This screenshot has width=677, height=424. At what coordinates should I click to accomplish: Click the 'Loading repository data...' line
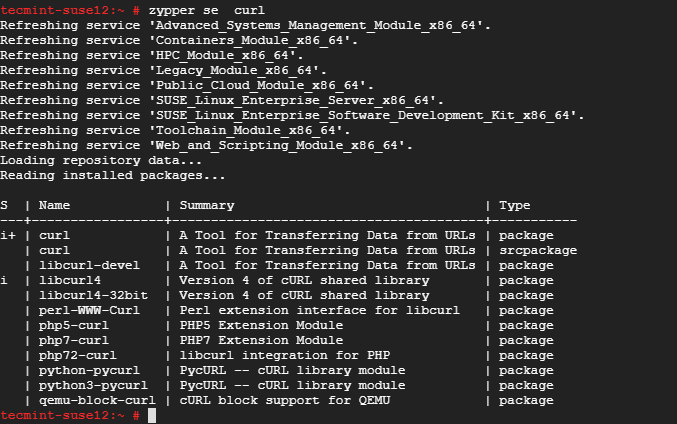pos(101,160)
